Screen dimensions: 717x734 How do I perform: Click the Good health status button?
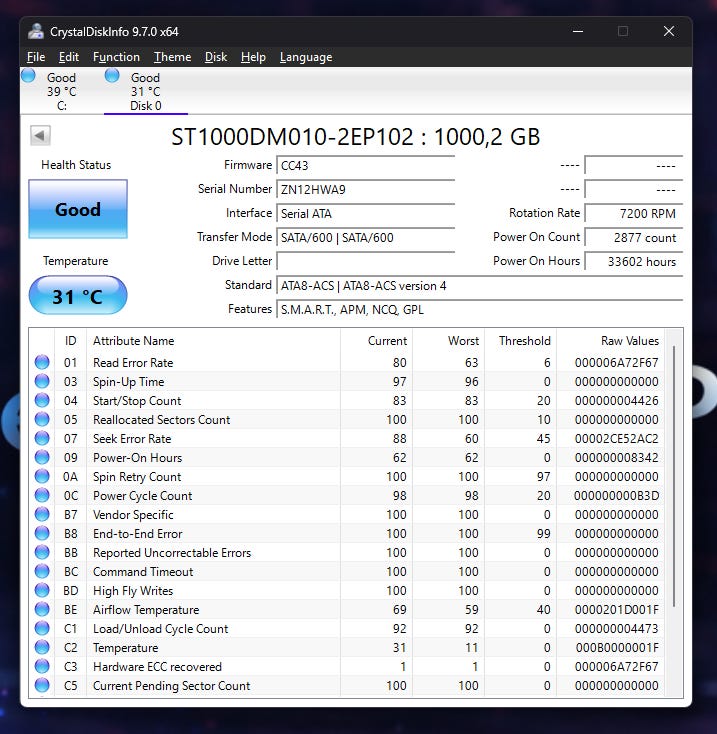(78, 209)
